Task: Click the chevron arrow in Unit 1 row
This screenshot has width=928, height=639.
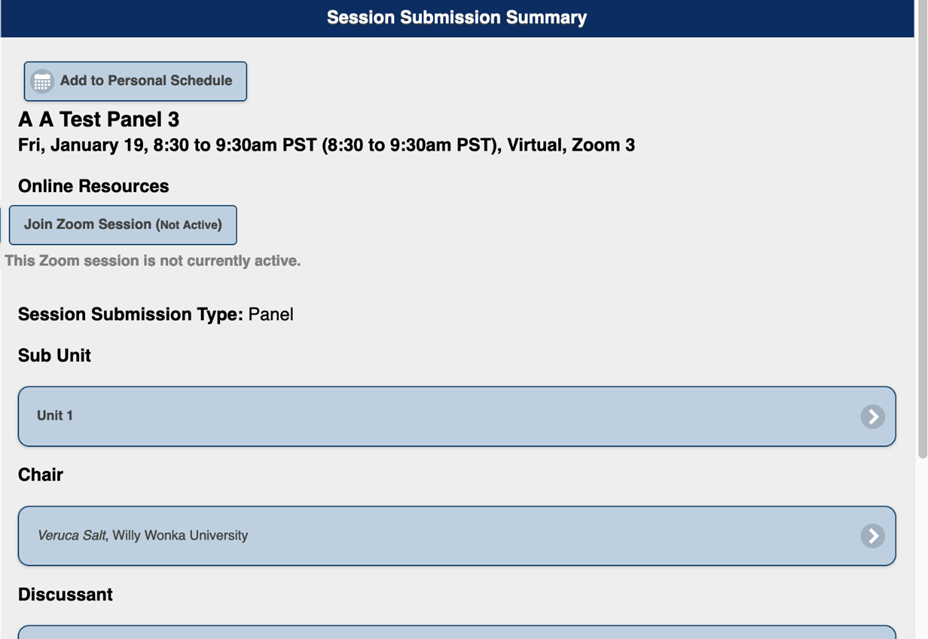Action: 872,416
